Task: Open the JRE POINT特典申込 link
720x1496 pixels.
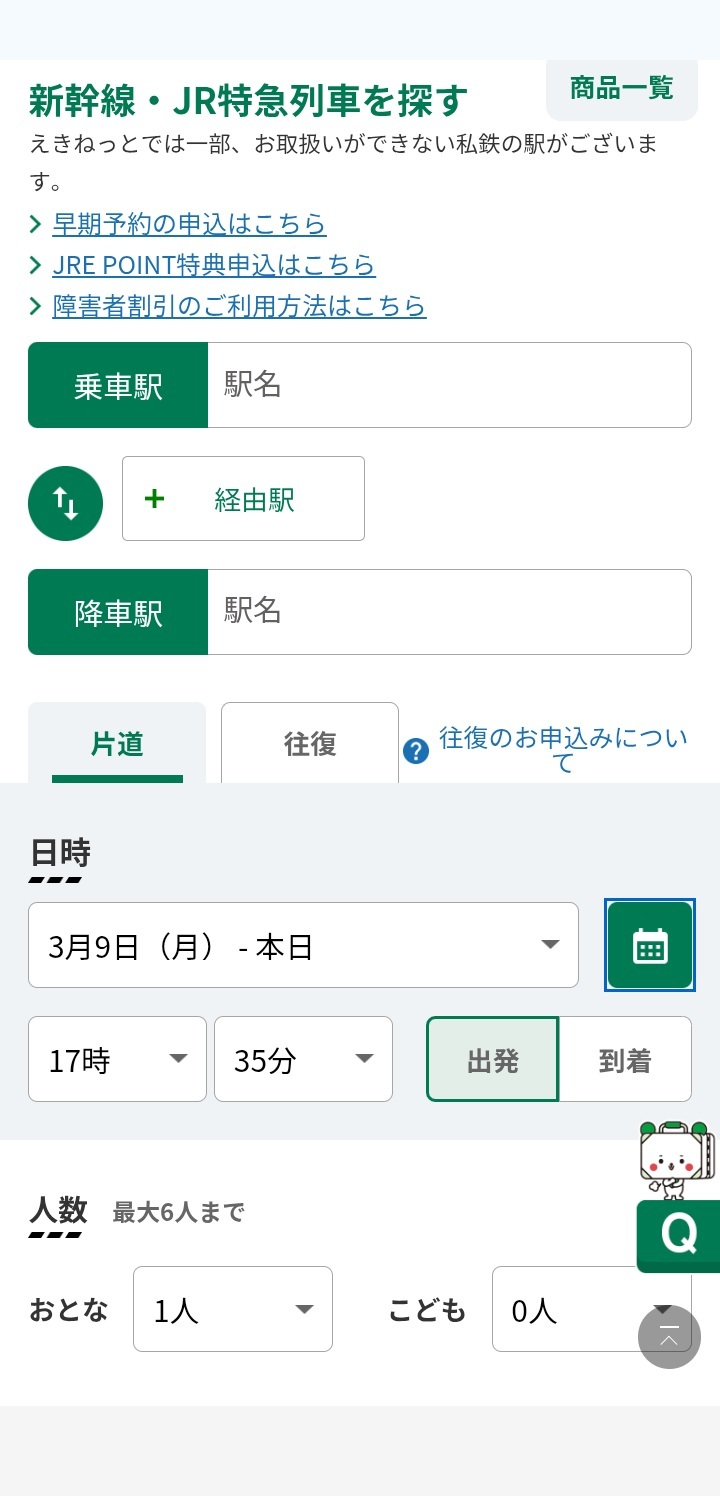Action: pyautogui.click(x=214, y=265)
